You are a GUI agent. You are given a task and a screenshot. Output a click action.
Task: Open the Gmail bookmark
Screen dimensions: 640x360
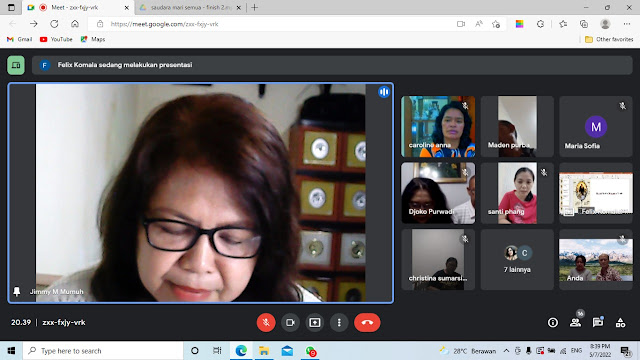coord(19,39)
